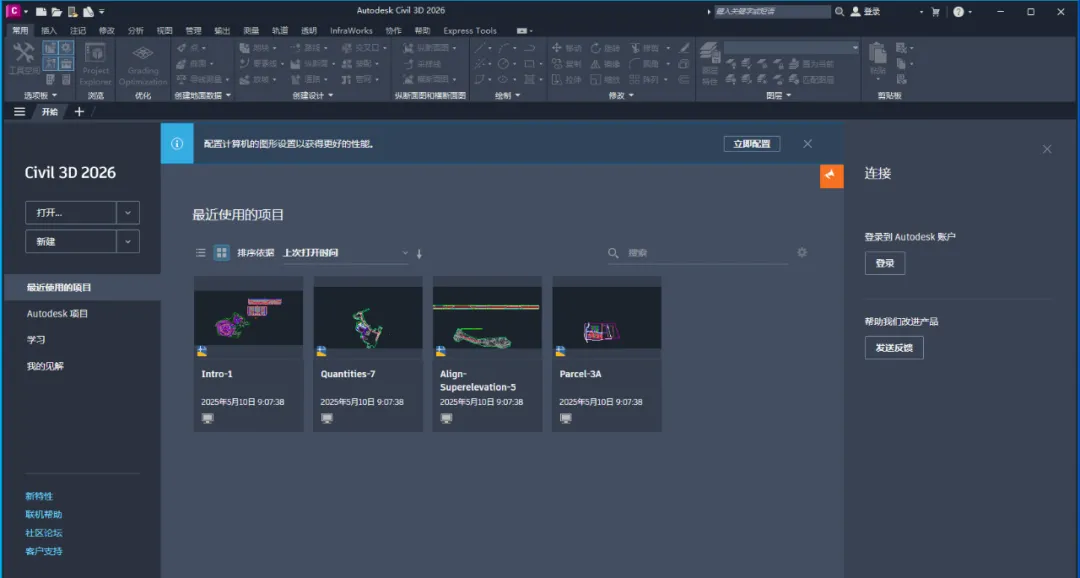Open the 社区论坛 link
The width and height of the screenshot is (1080, 578).
[x=43, y=533]
